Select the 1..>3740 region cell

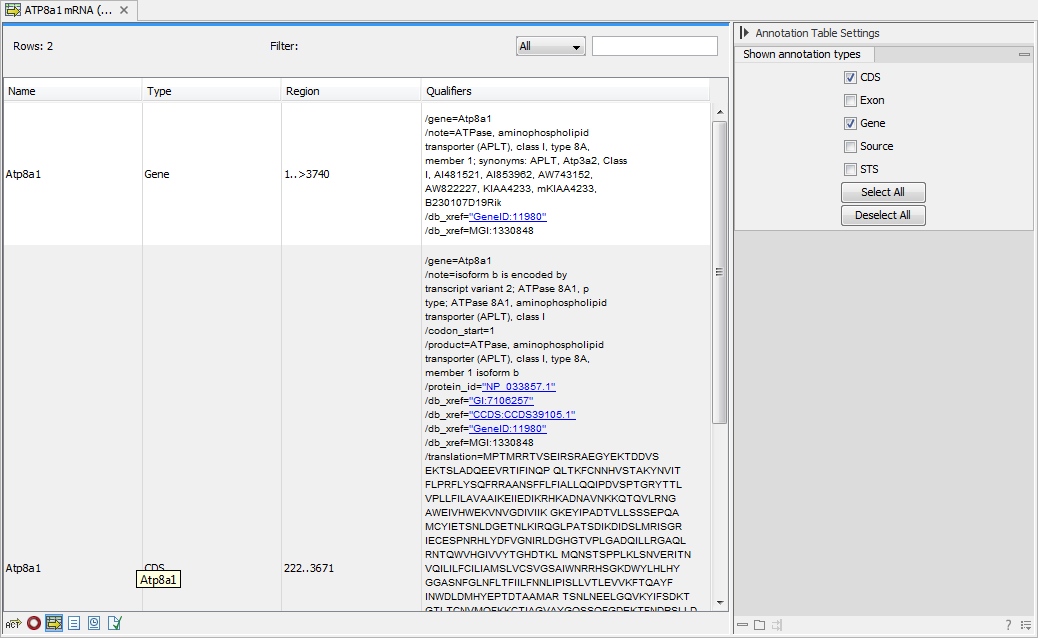coord(307,174)
